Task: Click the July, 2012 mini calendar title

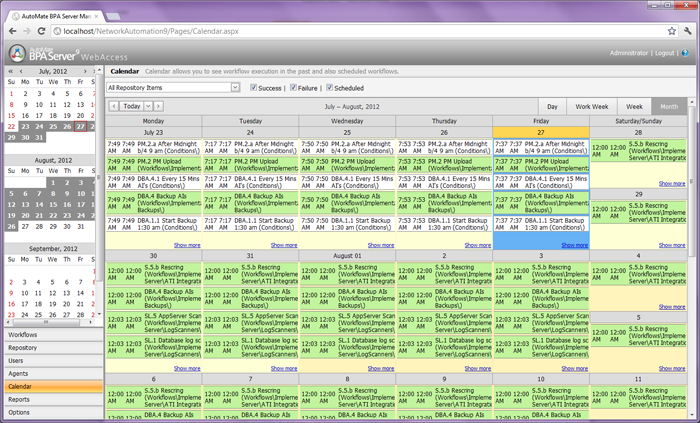Action: pos(53,71)
